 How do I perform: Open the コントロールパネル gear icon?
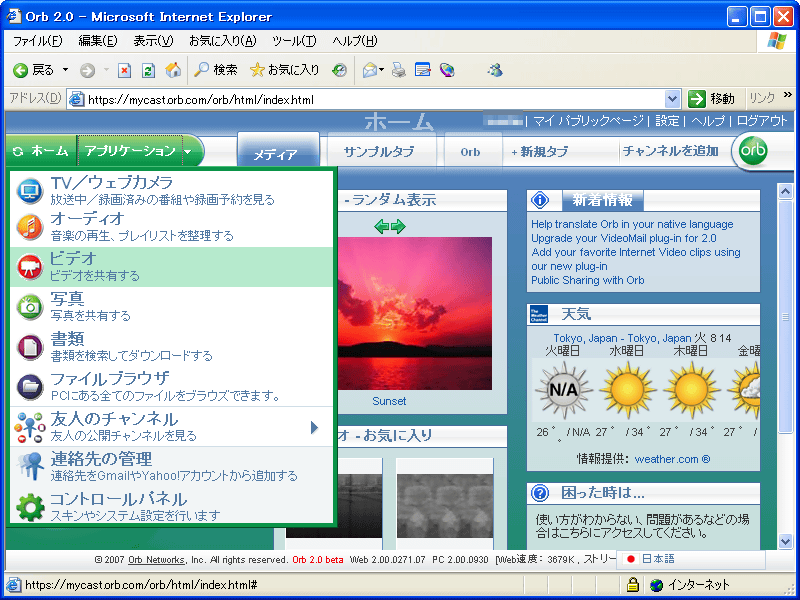30,507
